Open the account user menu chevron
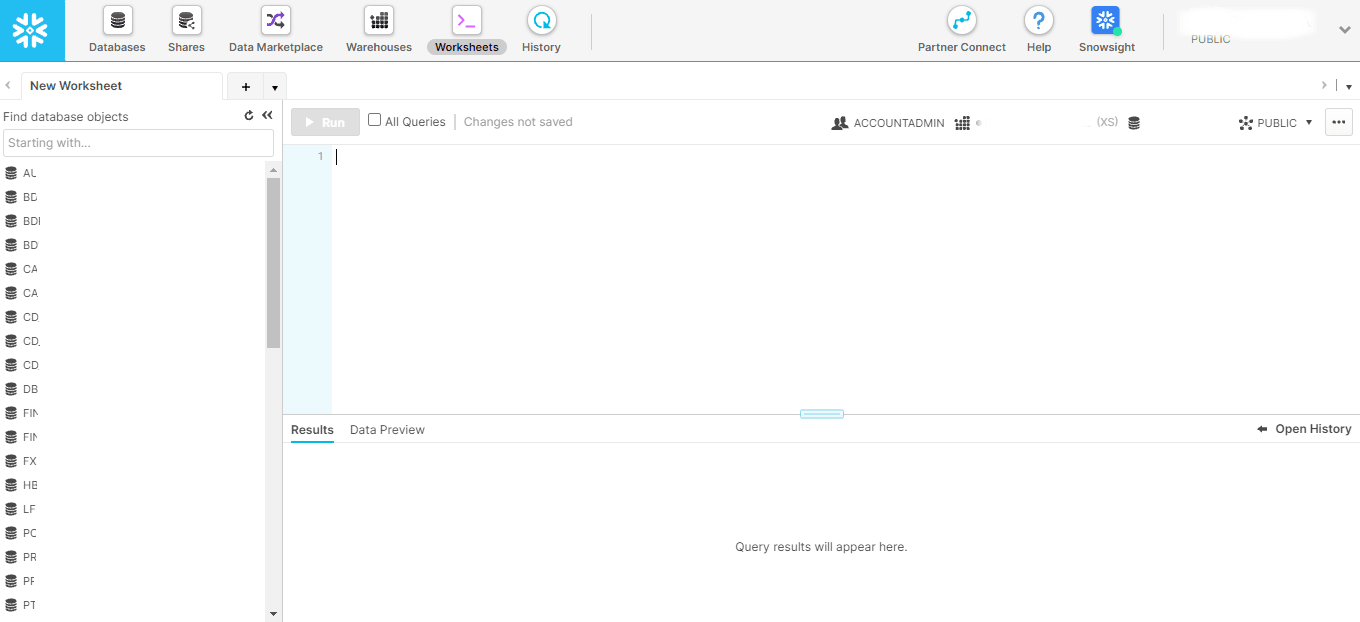The height and width of the screenshot is (622, 1360). 1345,30
